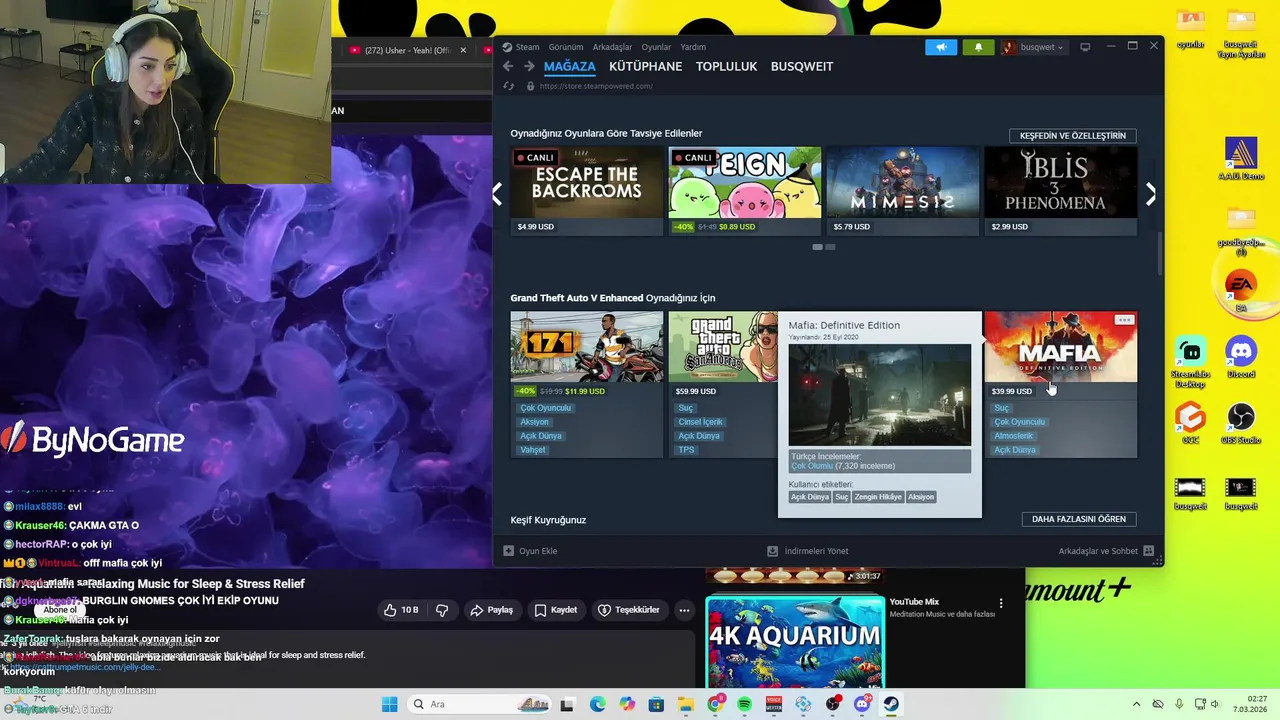Click YouTube Kaydet save button

556,610
